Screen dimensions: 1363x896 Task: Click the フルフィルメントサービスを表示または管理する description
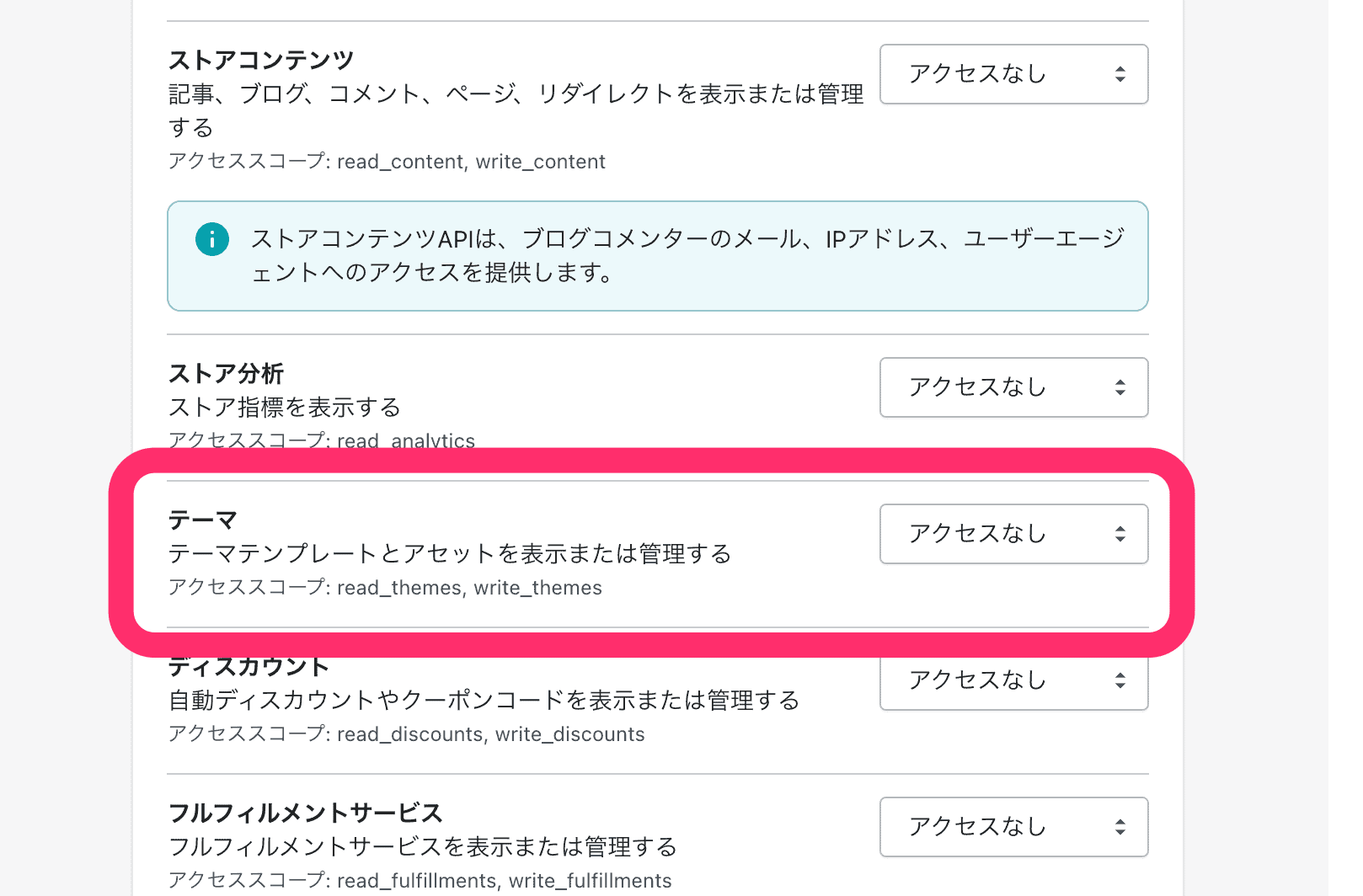(423, 847)
